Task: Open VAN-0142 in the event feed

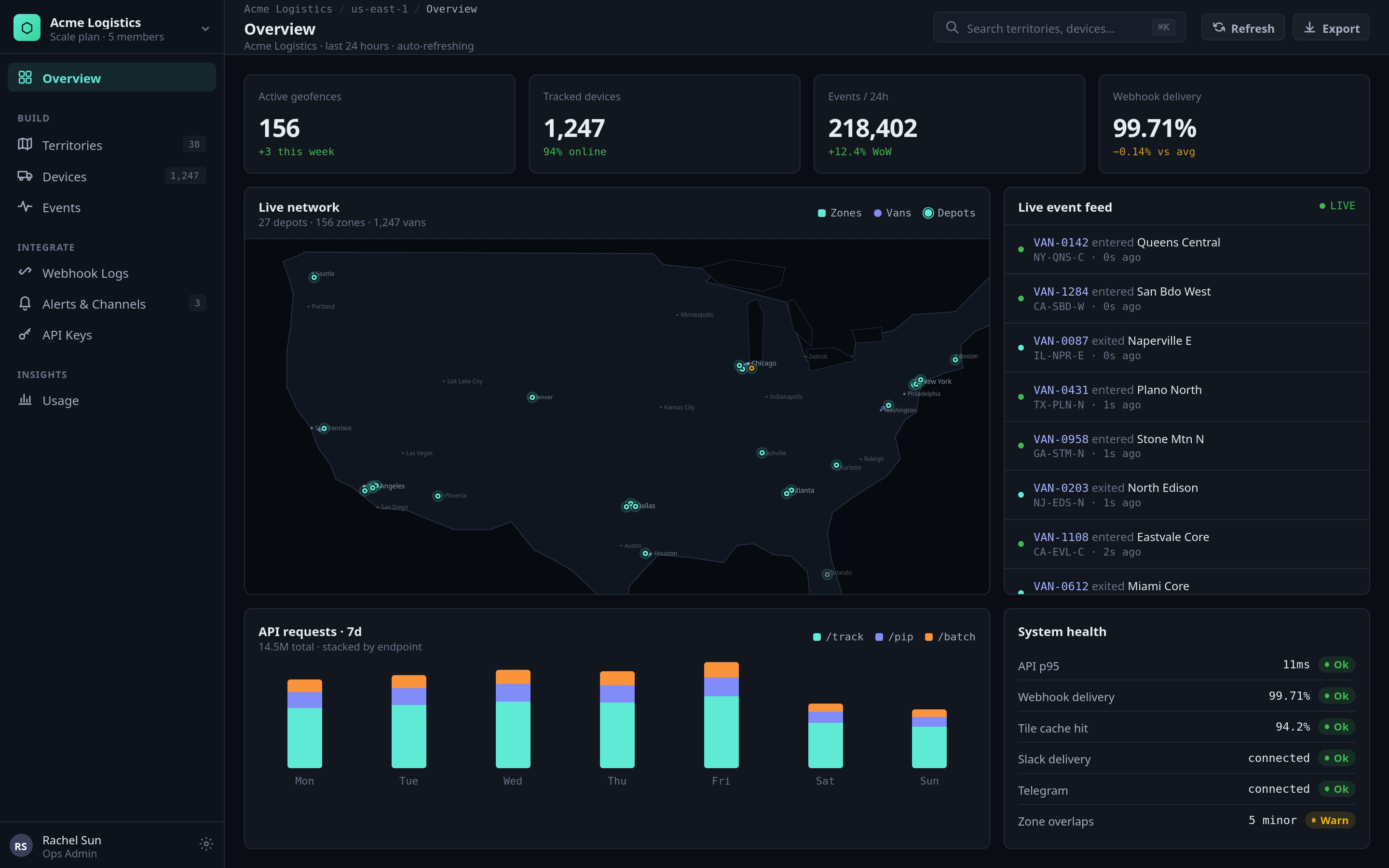Action: pyautogui.click(x=1186, y=249)
